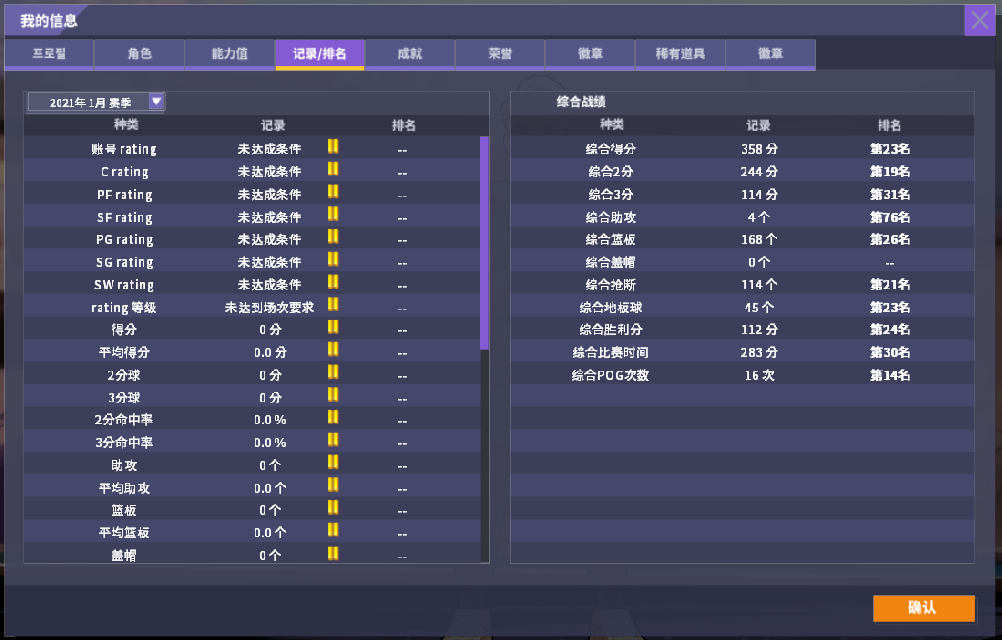
Task: Click the yellow icon in C rating row
Action: coord(333,169)
